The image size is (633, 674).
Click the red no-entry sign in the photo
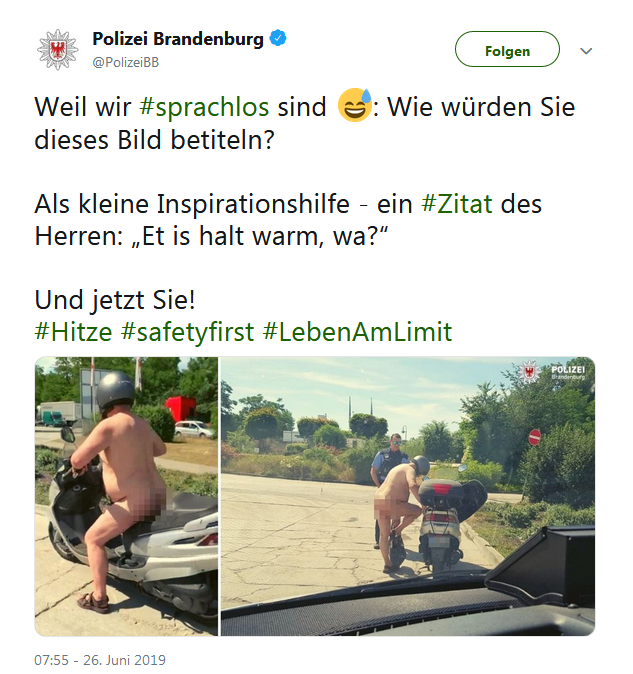(x=534, y=437)
